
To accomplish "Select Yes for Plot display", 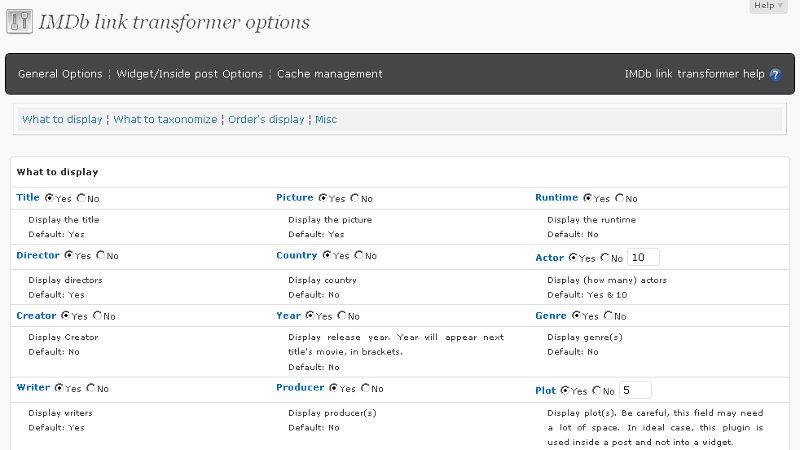I will point(565,390).
